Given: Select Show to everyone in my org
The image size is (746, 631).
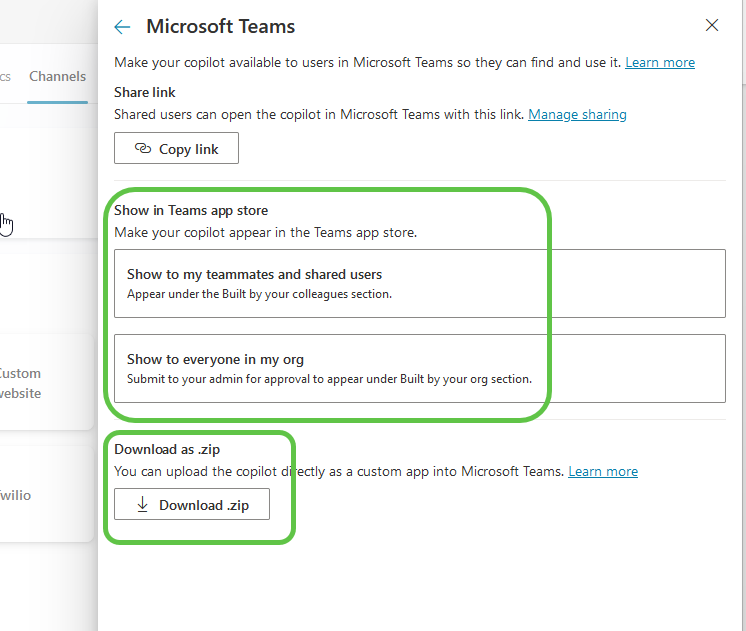Looking at the screenshot, I should coord(420,367).
